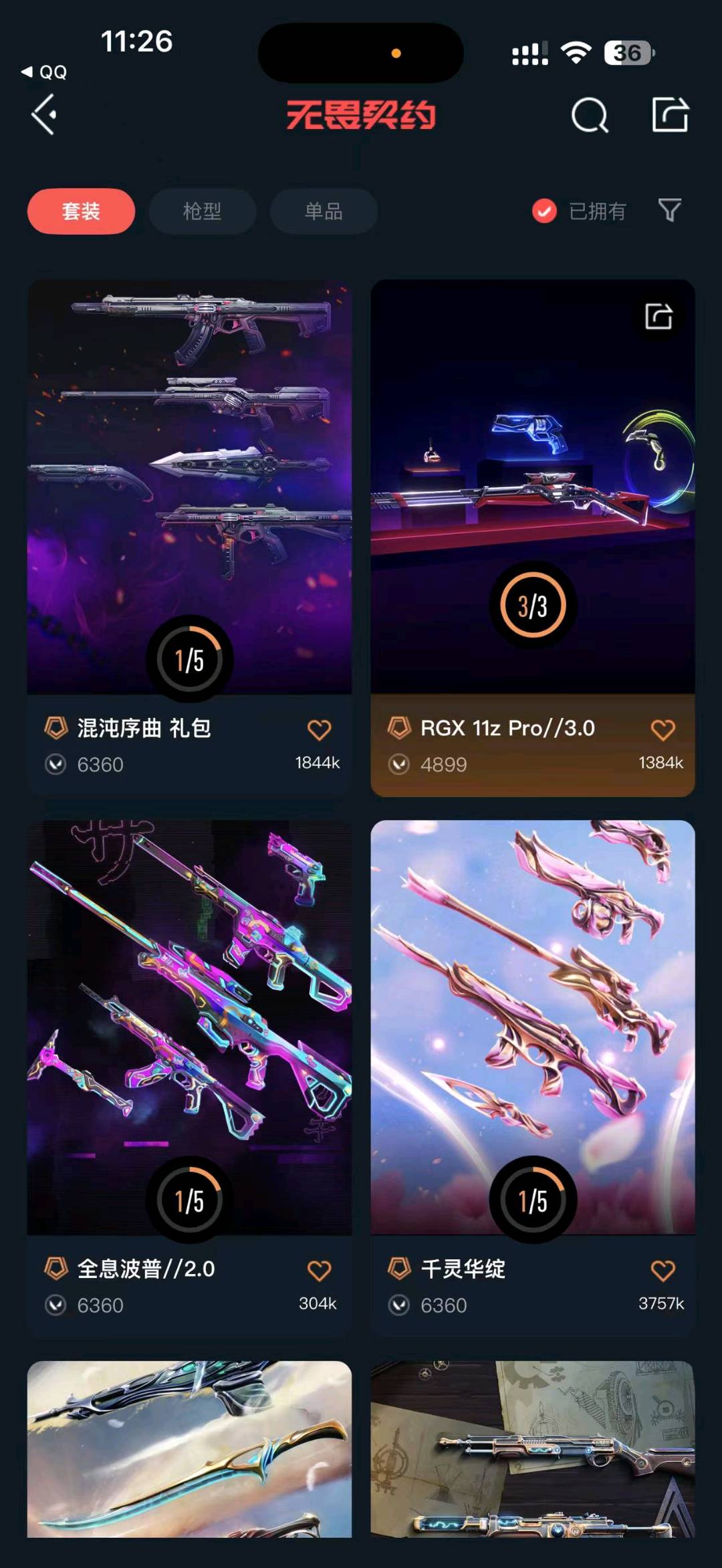Switch to the 单品 tab
Image resolution: width=722 pixels, height=1568 pixels.
(324, 211)
